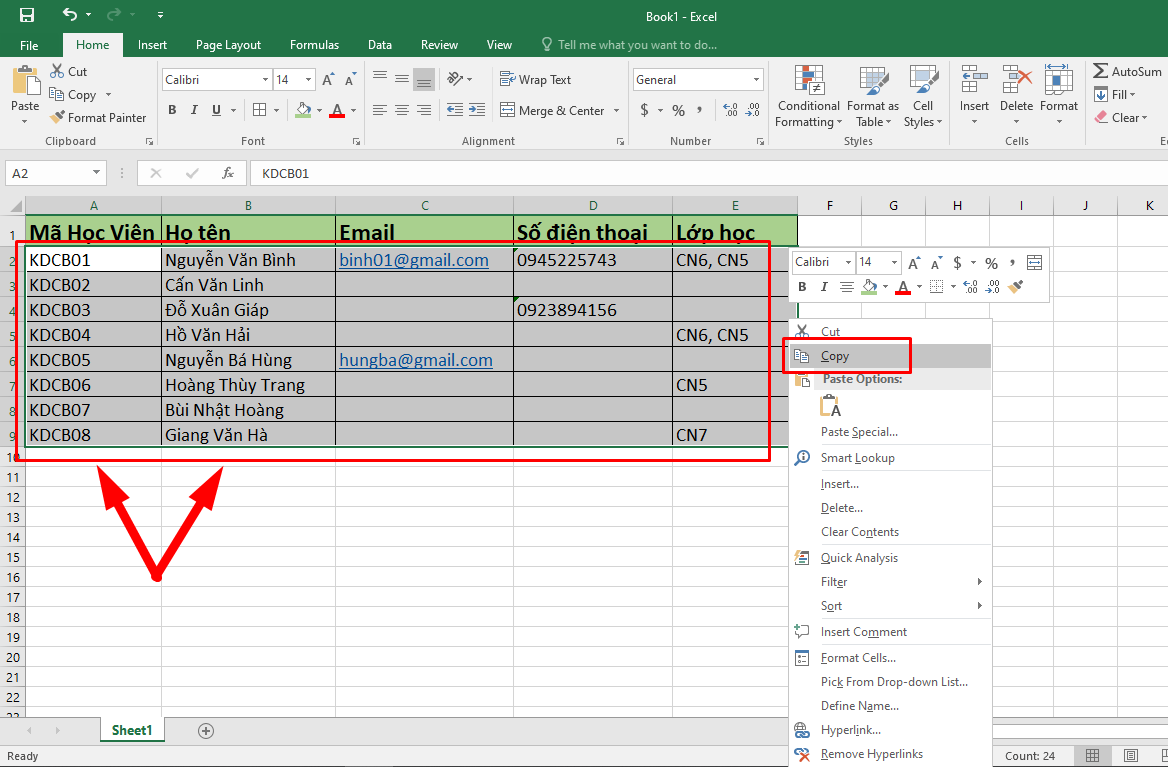Save the workbook with the floppy disk icon
The image size is (1168, 767).
click(27, 15)
